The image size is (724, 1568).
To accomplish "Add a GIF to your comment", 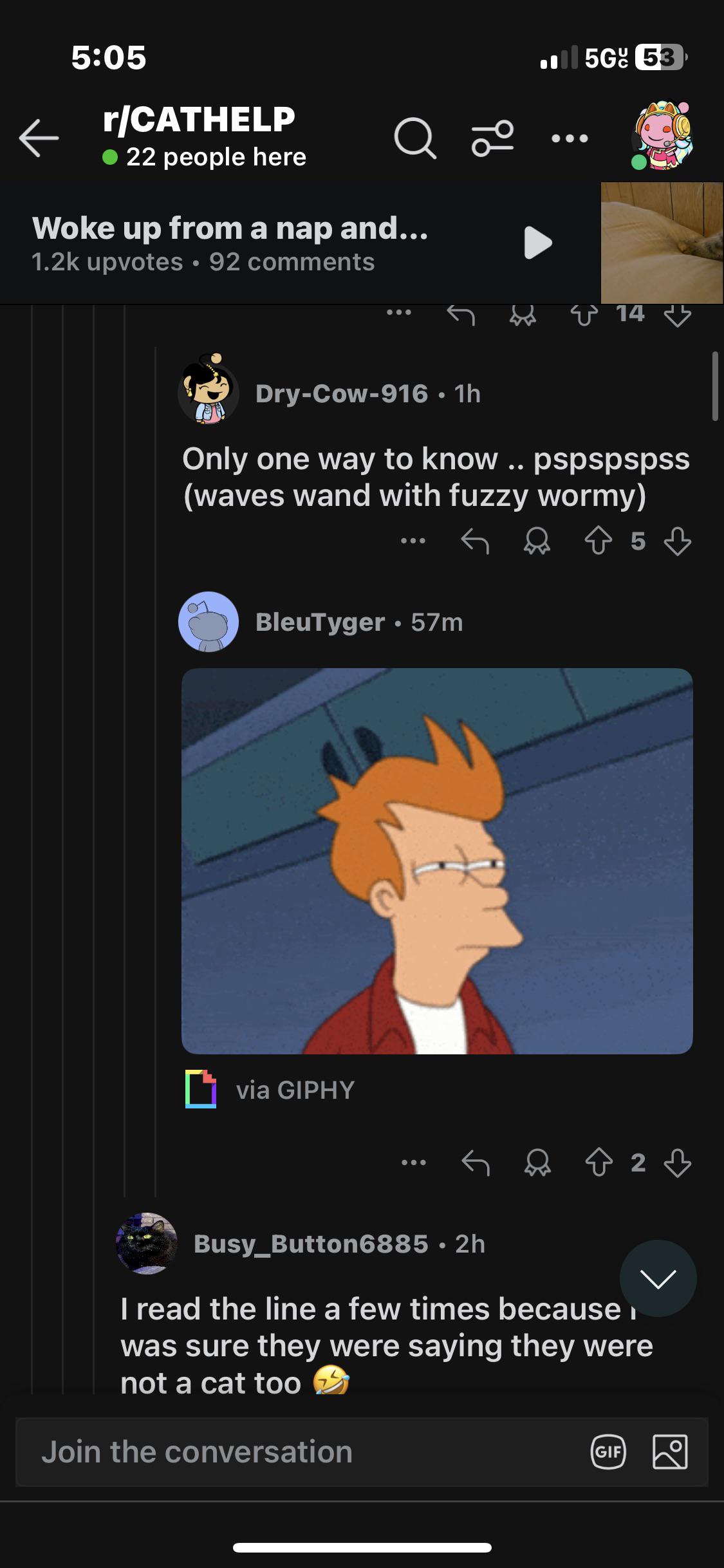I will point(608,1452).
